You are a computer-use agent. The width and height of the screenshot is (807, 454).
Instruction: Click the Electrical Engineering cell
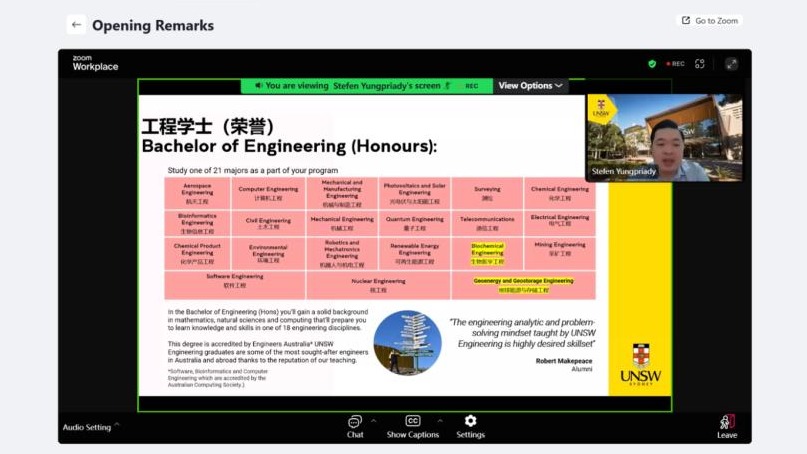(559, 223)
